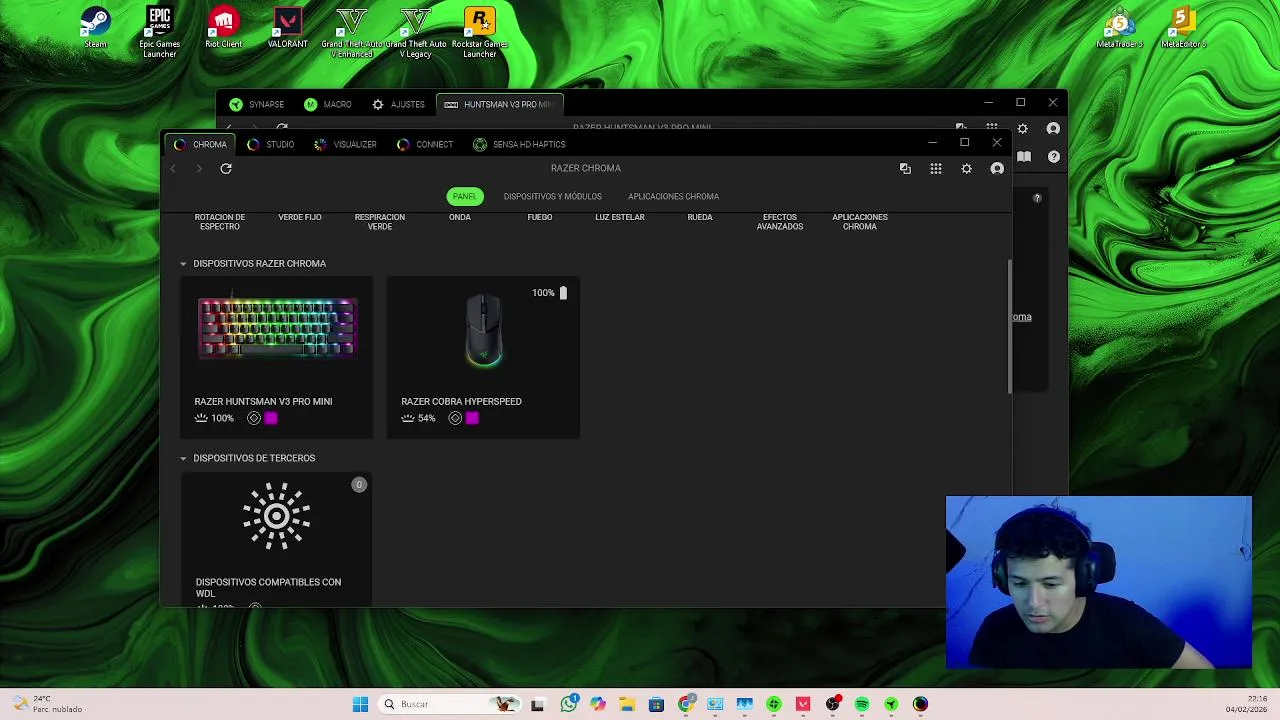
Task: Click Cobra Hyperspeed magenta color swatch
Action: (x=472, y=418)
